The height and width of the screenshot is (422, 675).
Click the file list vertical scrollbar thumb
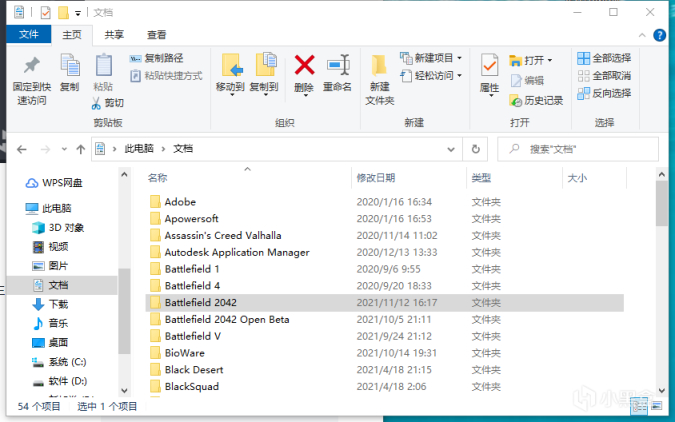click(662, 203)
